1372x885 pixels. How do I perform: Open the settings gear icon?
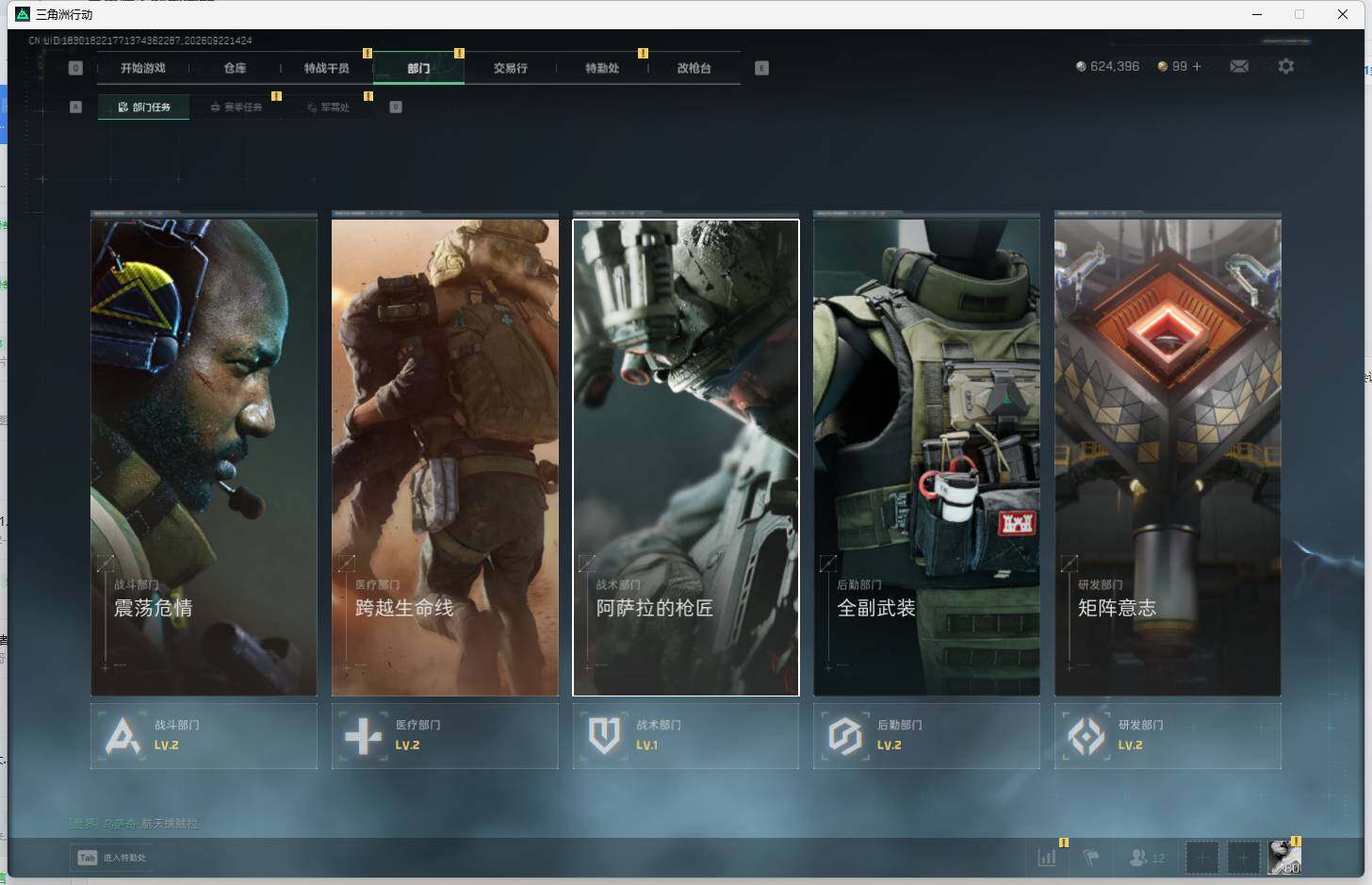[1286, 66]
